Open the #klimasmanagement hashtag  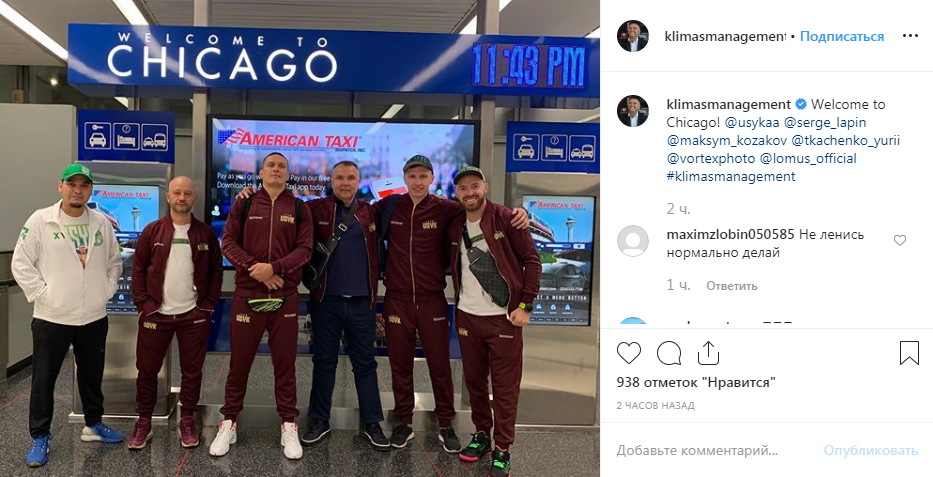(731, 177)
